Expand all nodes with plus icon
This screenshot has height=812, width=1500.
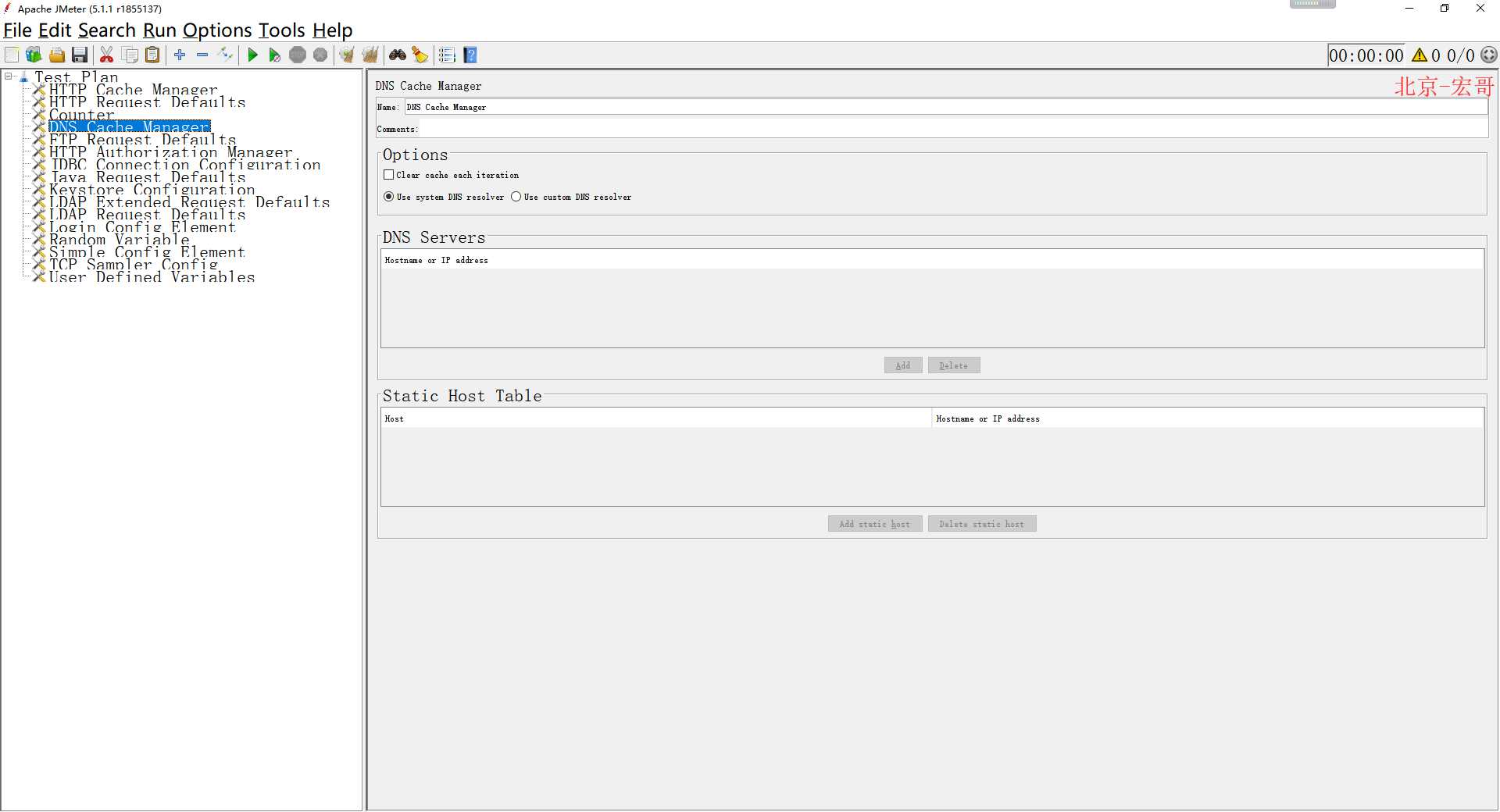pos(180,55)
